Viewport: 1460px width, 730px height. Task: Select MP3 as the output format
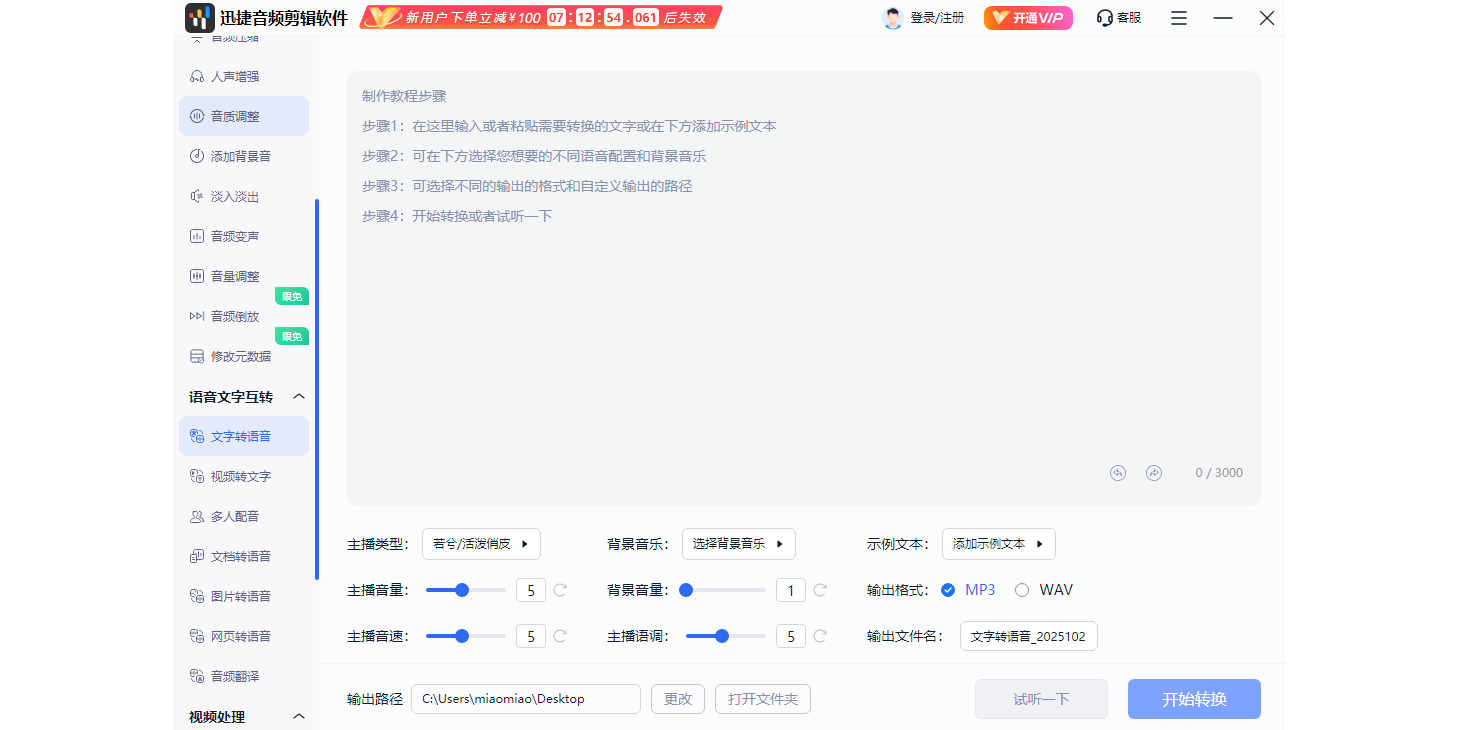tap(948, 590)
